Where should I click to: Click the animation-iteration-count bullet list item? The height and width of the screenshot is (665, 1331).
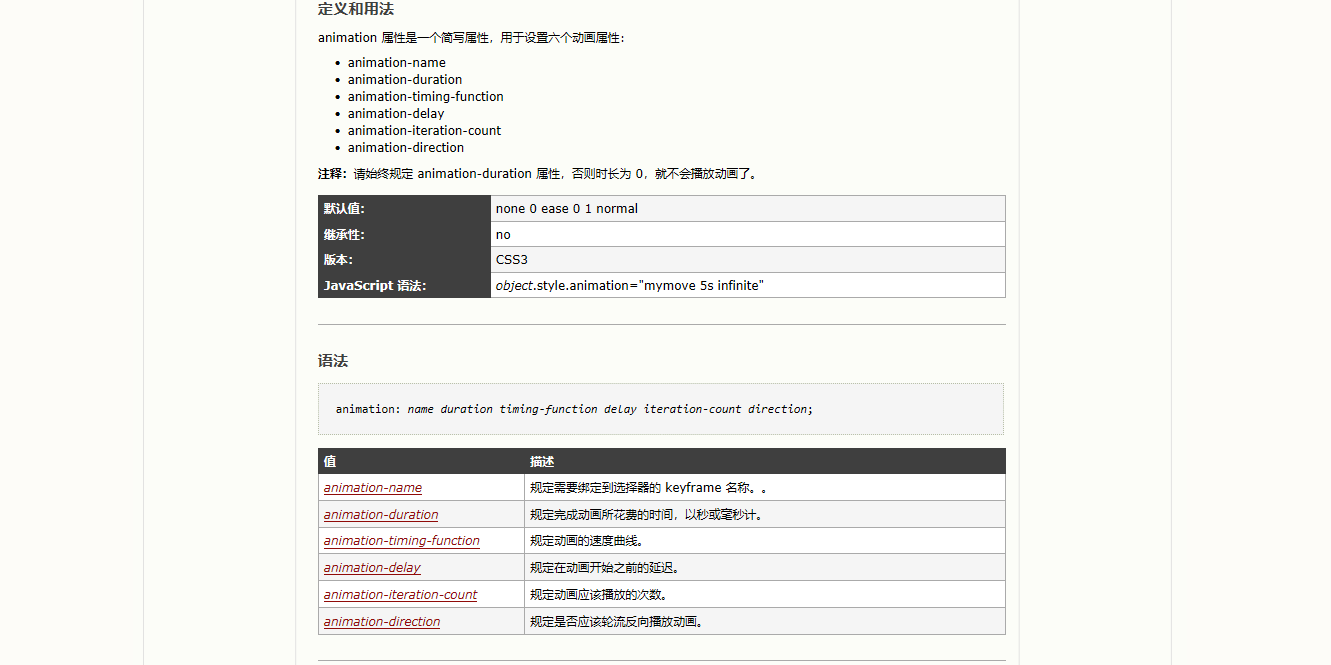point(424,131)
